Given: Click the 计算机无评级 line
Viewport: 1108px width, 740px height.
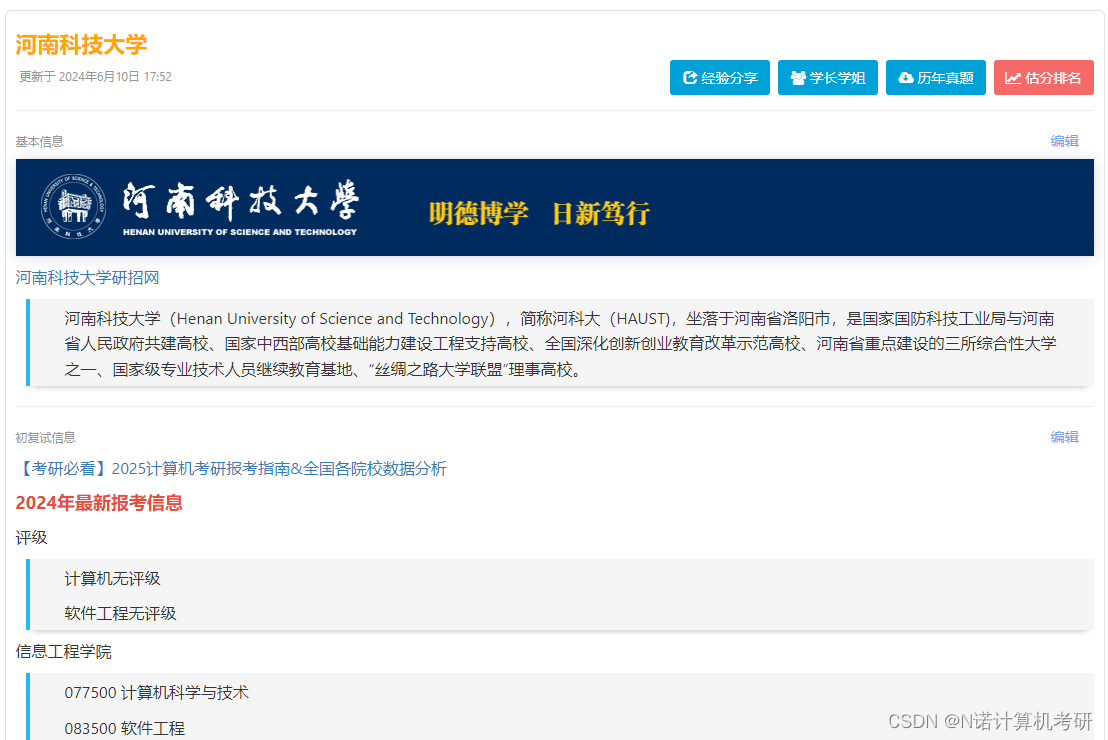Looking at the screenshot, I should pyautogui.click(x=112, y=579).
